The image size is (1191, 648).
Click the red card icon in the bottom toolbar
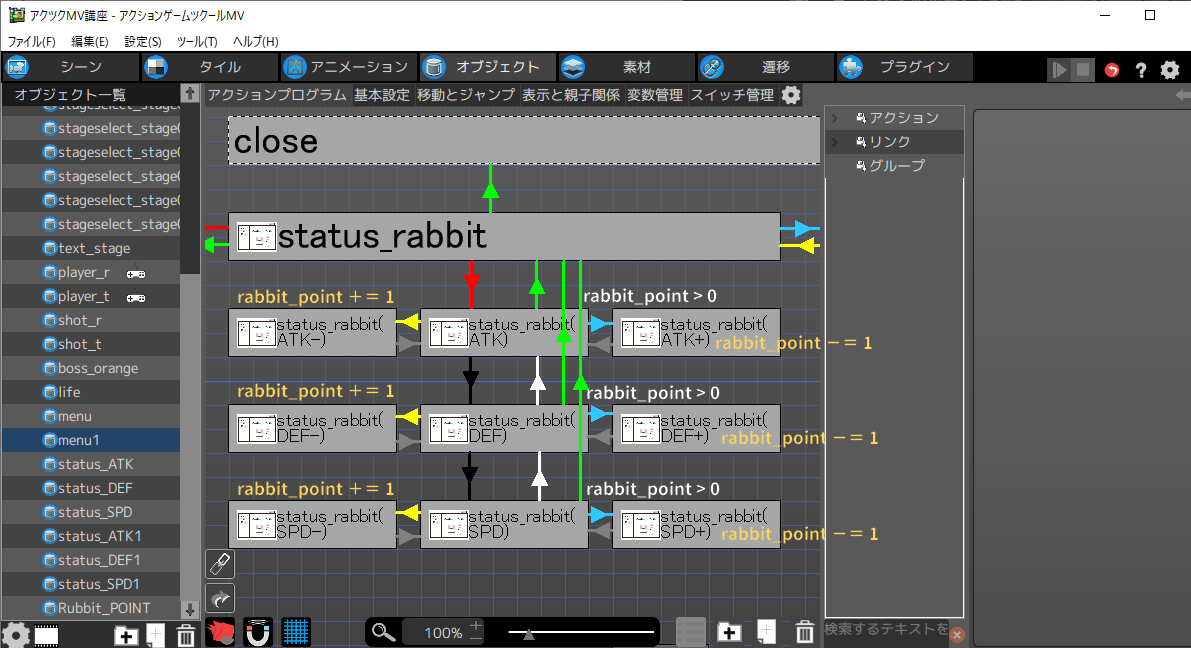(220, 632)
